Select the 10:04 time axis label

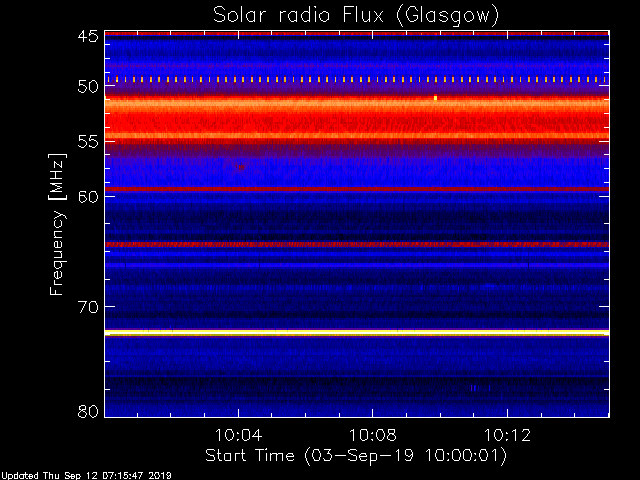[238, 435]
